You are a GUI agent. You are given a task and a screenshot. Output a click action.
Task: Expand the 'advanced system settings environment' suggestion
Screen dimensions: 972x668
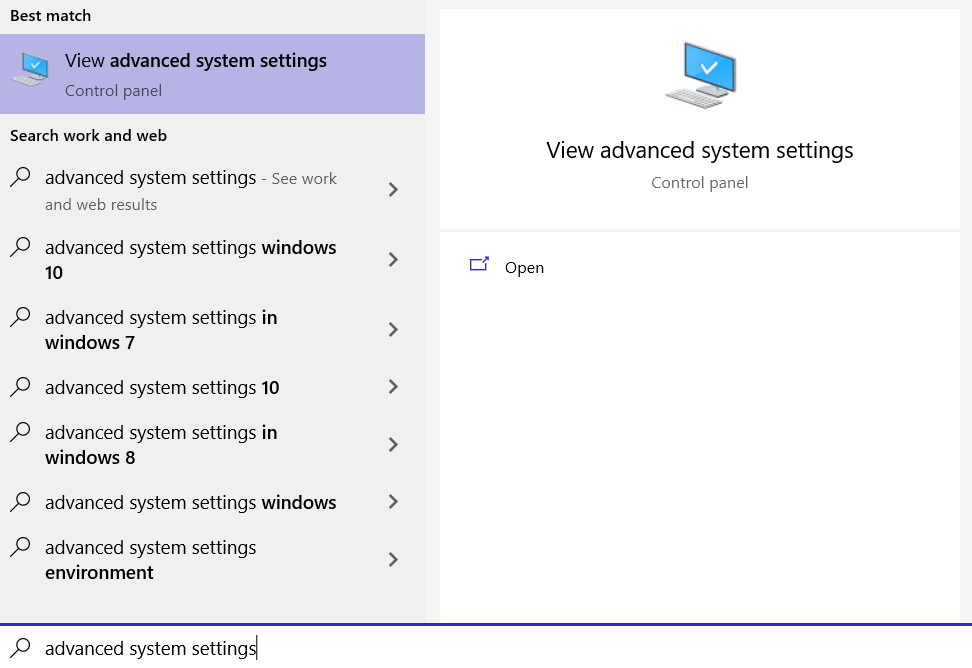click(x=392, y=560)
